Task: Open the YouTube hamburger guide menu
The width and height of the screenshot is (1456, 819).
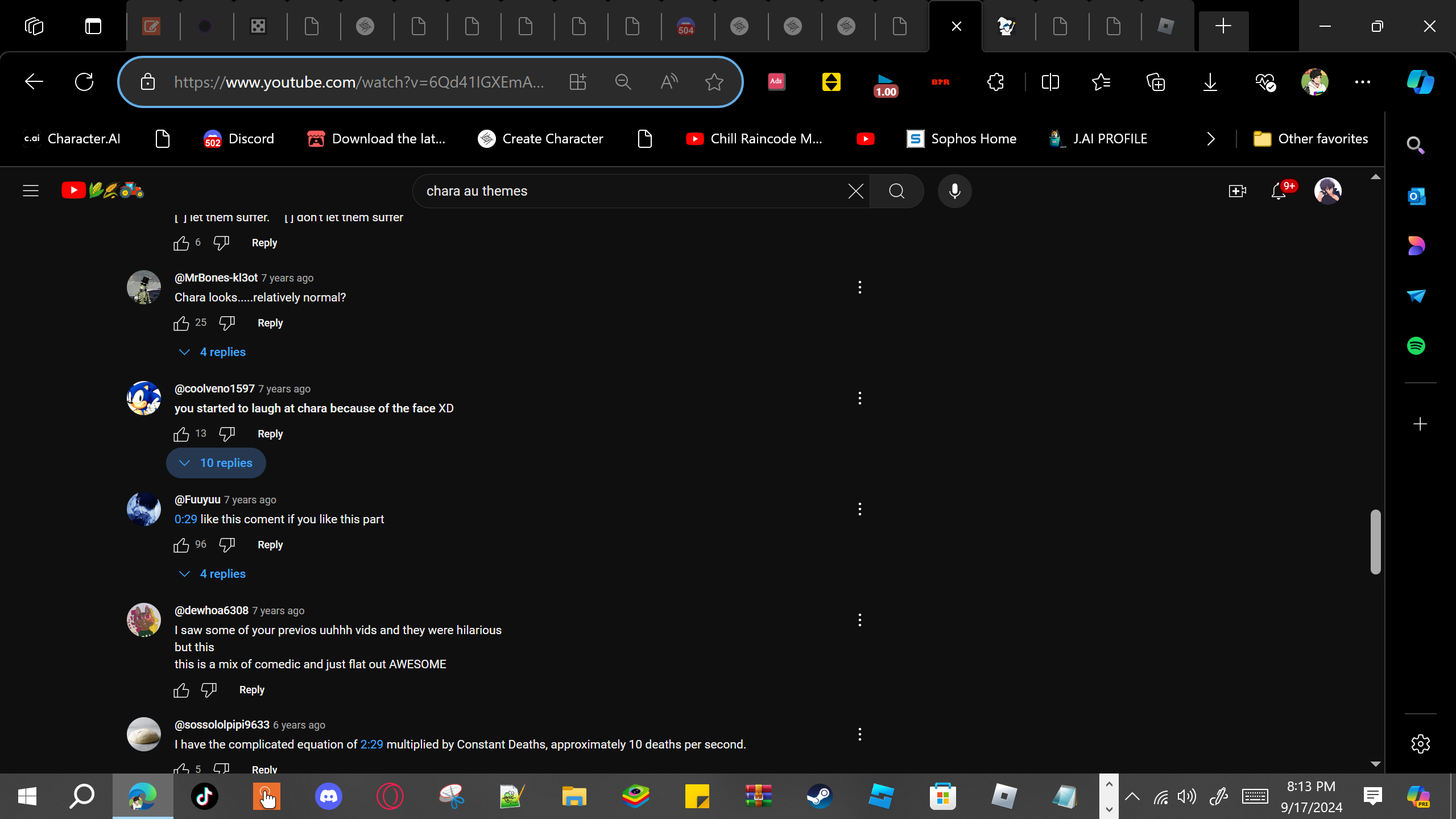Action: (x=31, y=191)
